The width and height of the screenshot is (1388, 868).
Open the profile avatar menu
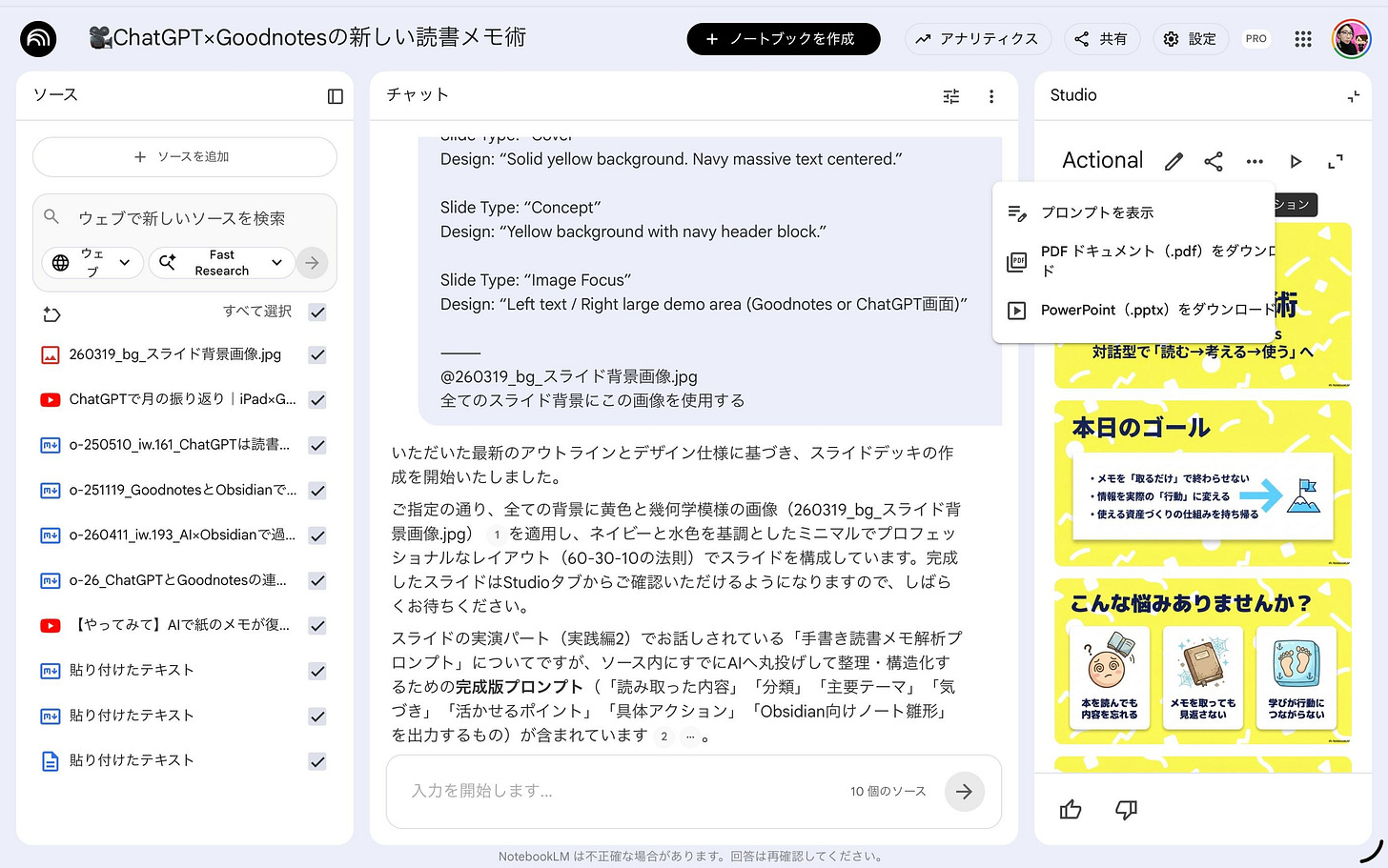coord(1351,39)
